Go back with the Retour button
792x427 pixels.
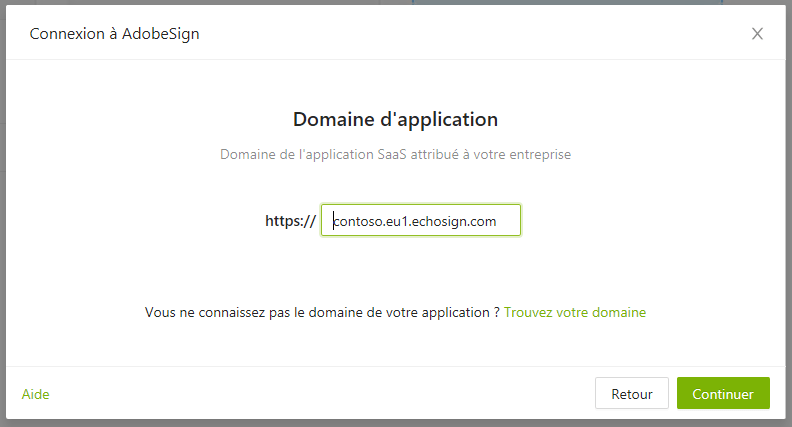tap(631, 393)
